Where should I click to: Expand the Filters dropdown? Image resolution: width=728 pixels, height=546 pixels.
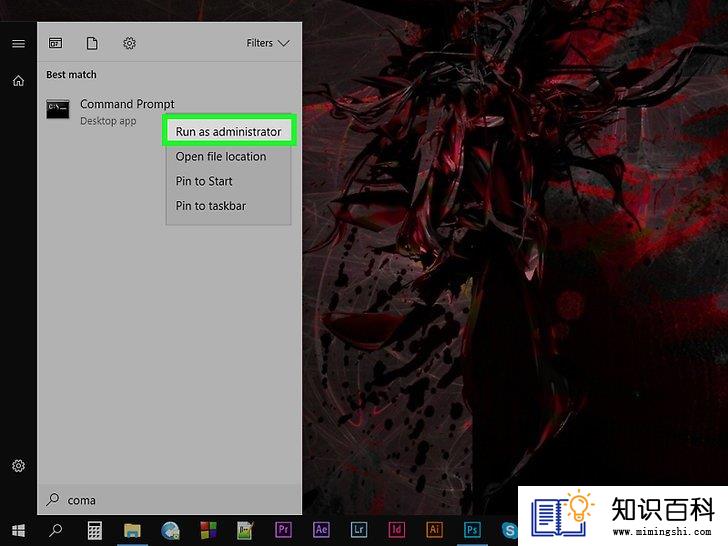point(268,43)
